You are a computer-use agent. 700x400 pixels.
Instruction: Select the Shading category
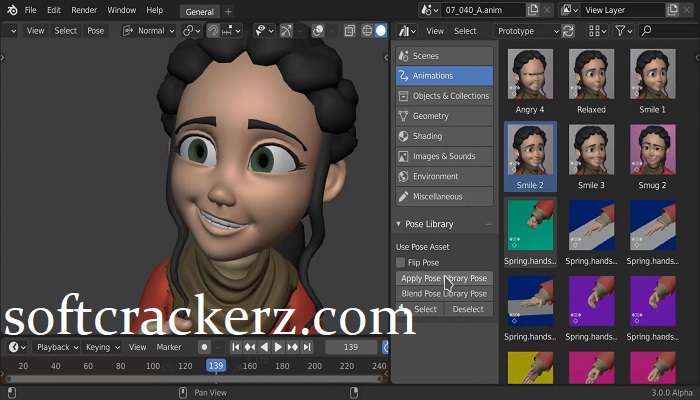click(x=444, y=136)
